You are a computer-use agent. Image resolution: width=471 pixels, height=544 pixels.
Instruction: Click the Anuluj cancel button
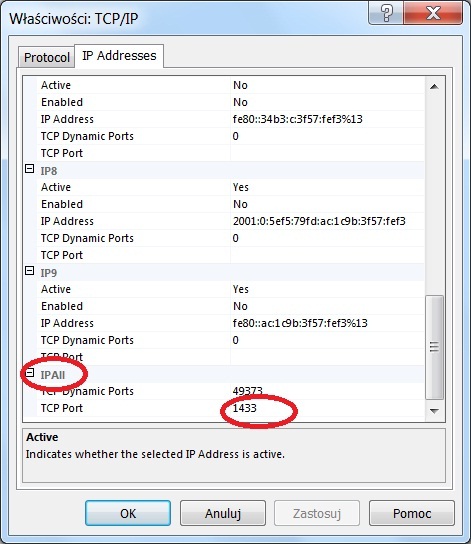coord(223,513)
